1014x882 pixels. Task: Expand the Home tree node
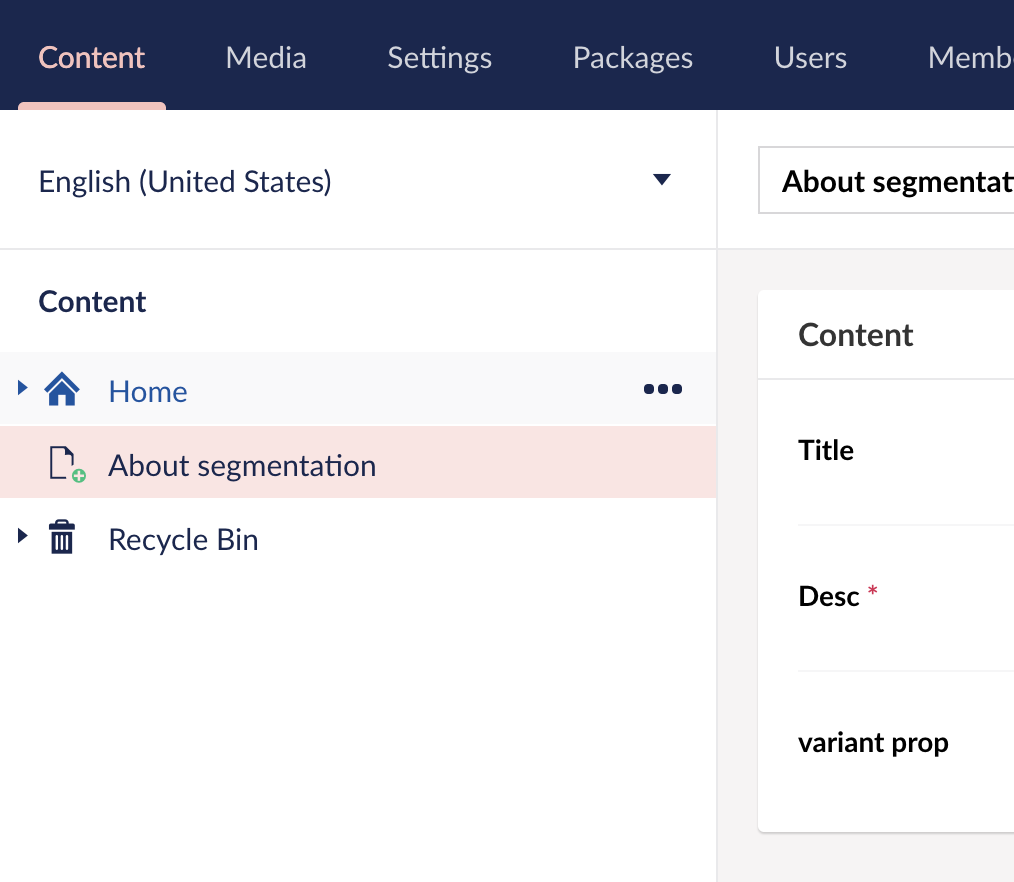coord(22,390)
